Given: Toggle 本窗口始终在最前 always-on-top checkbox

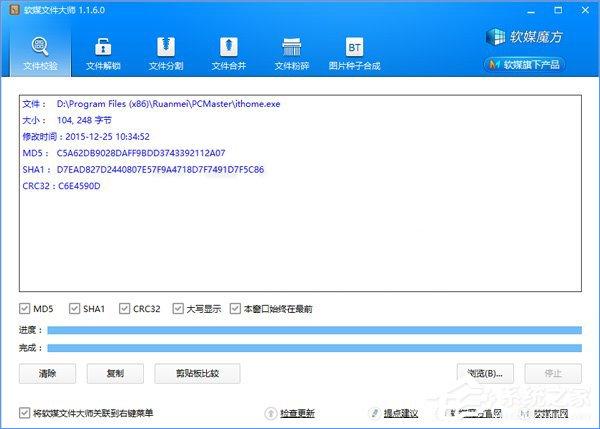Looking at the screenshot, I should (235, 308).
